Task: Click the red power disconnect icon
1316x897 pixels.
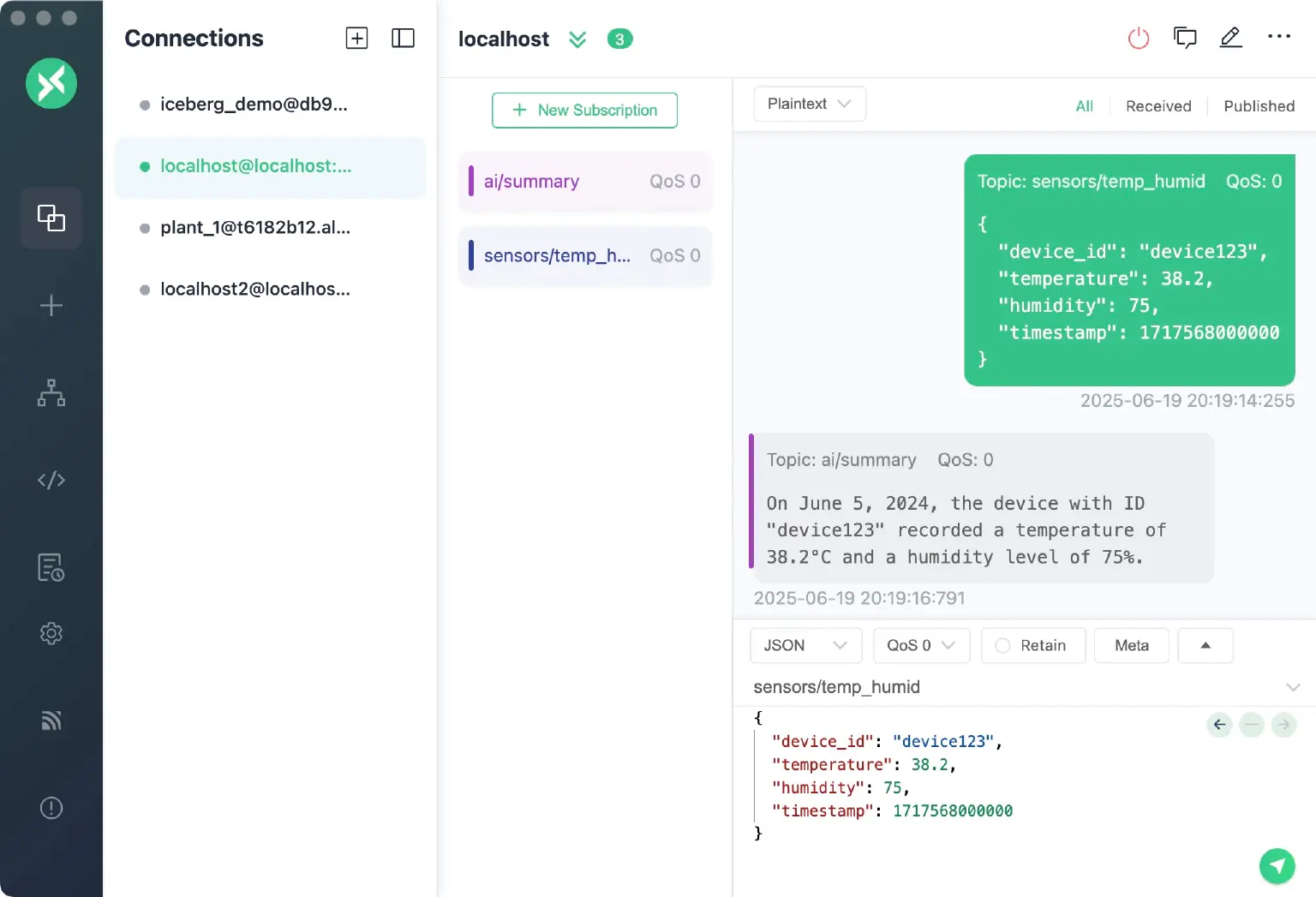Action: tap(1138, 38)
